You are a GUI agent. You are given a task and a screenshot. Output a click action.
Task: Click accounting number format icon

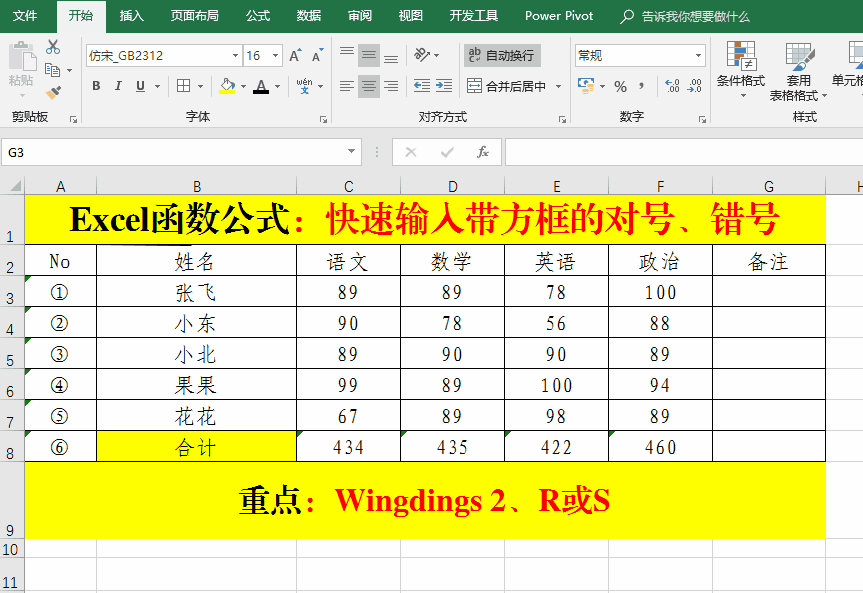[x=586, y=86]
